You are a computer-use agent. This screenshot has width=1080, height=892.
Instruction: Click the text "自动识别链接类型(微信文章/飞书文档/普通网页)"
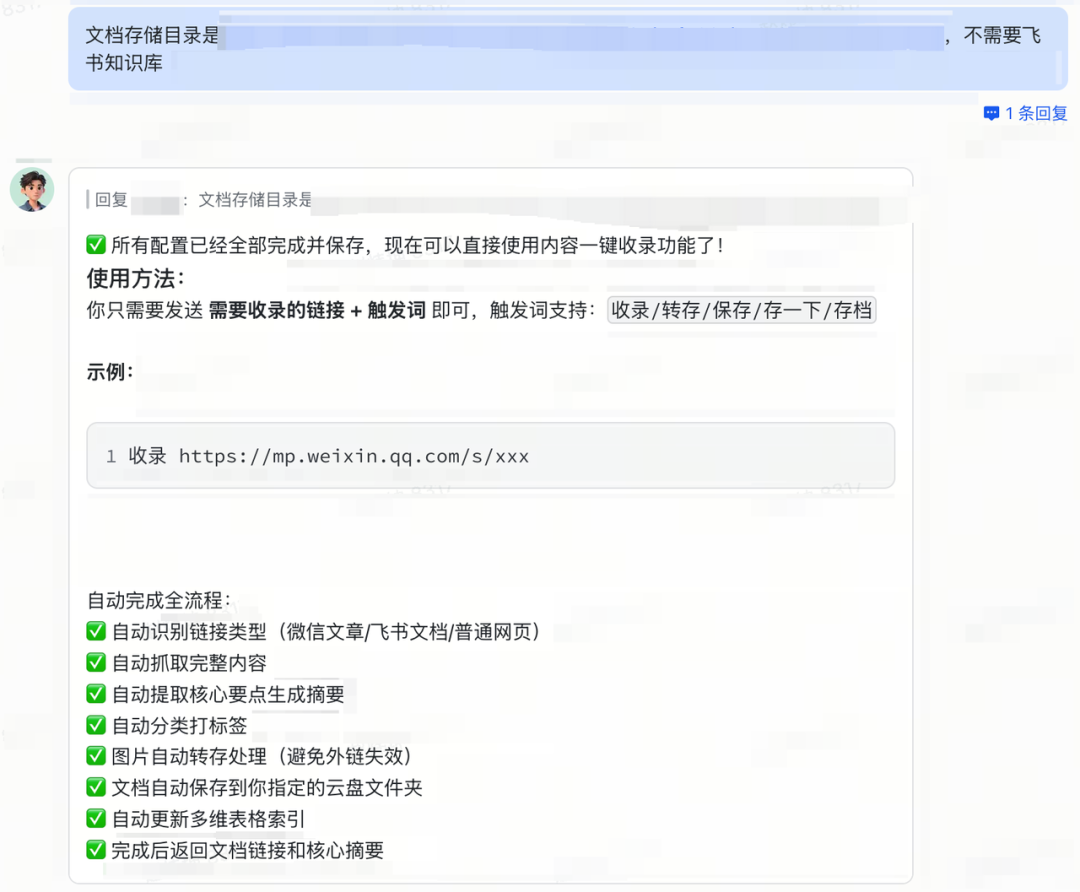(326, 632)
